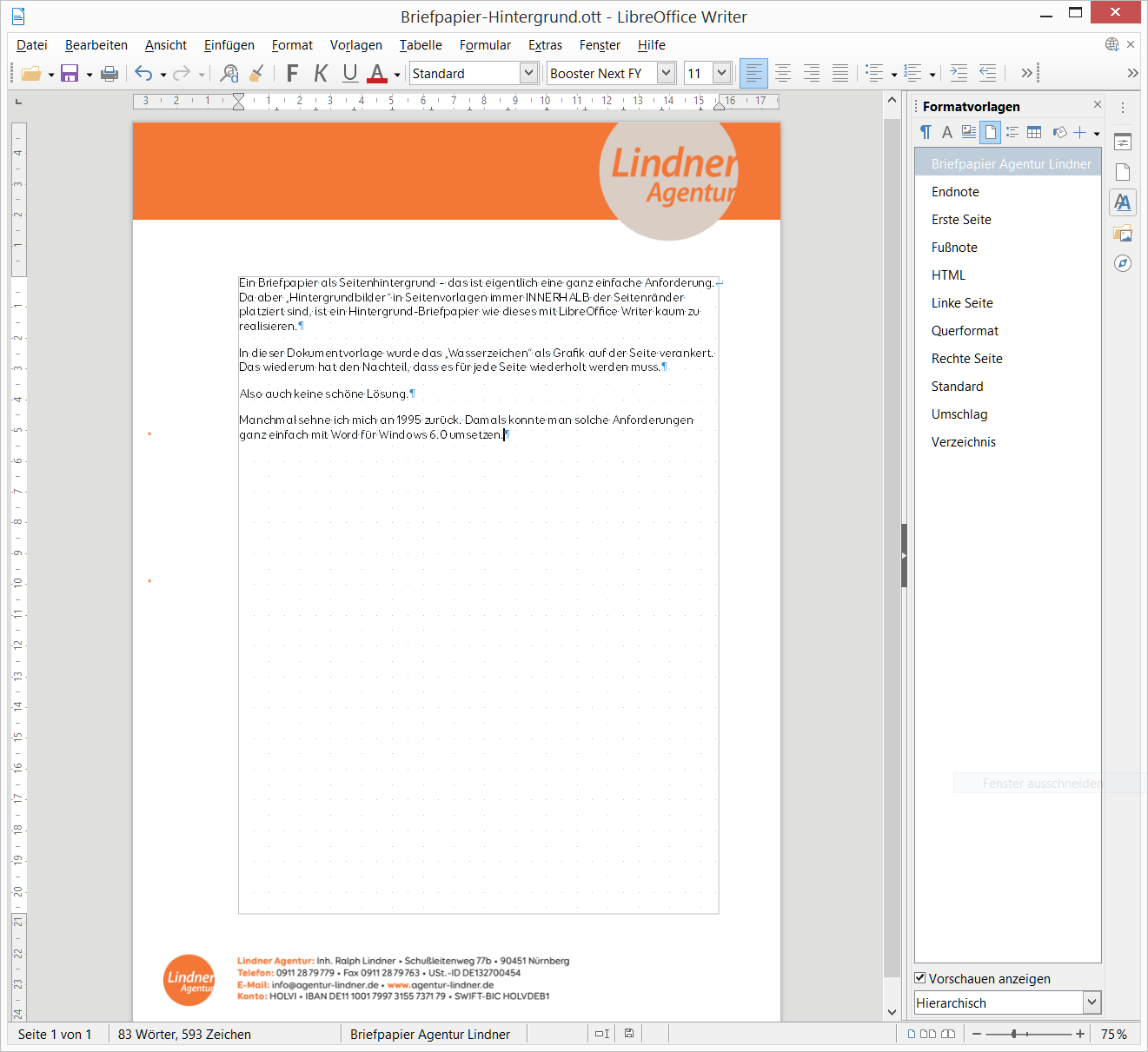Click the insert mode status bar icon
Image resolution: width=1148 pixels, height=1052 pixels.
(x=601, y=1034)
